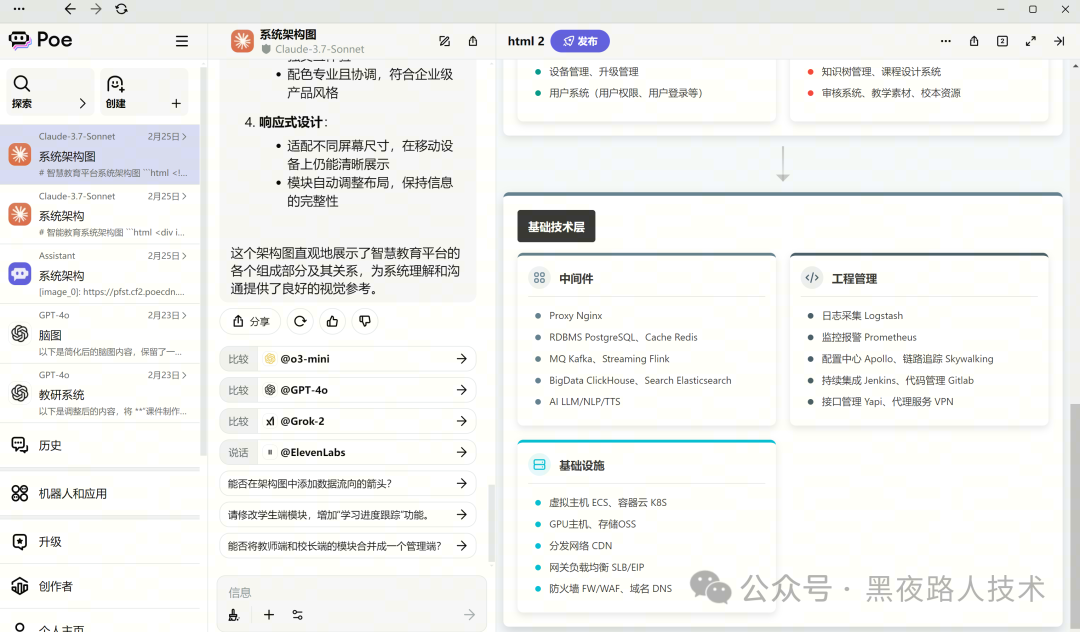Screen dimensions: 1080x632
Task: Like the response with thumbs up
Action: point(333,322)
